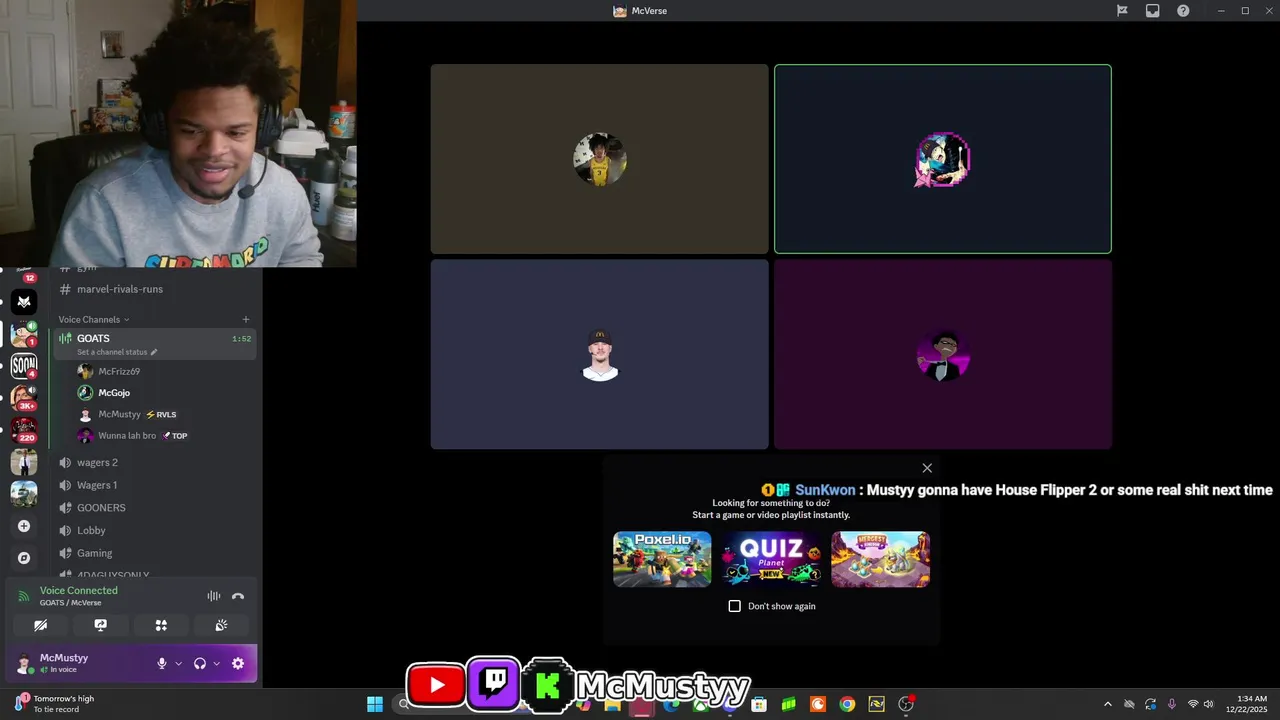Create a channel with Voice Channels plus
The height and width of the screenshot is (720, 1280).
[246, 320]
